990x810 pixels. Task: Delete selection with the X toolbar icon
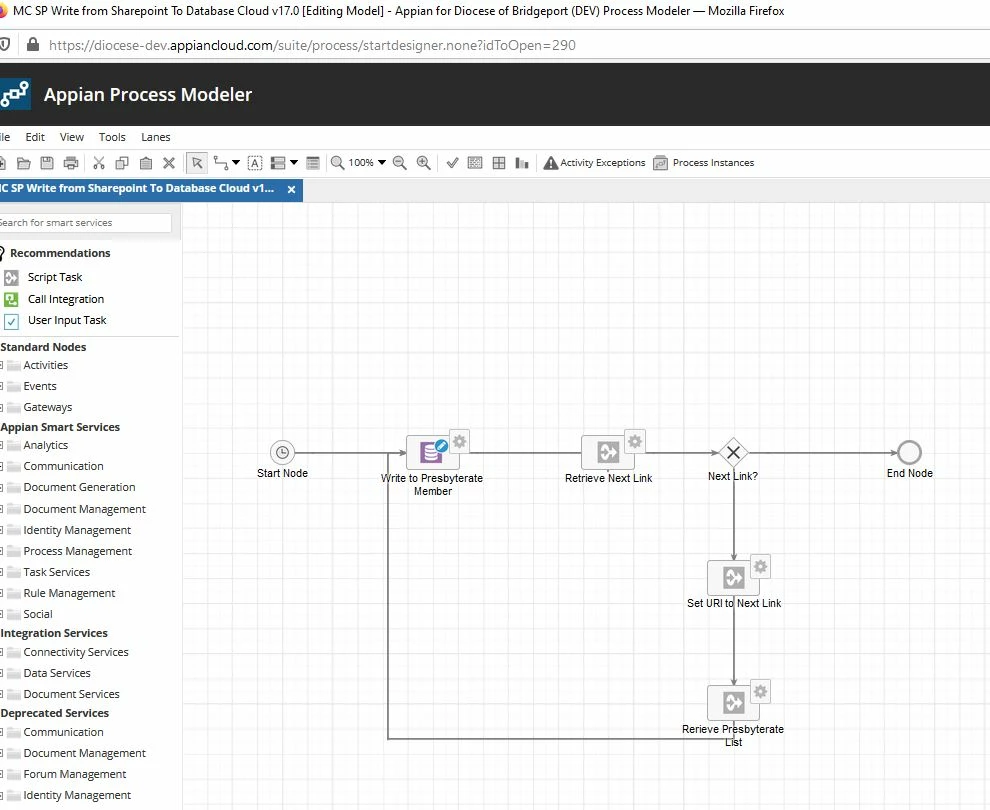point(169,163)
